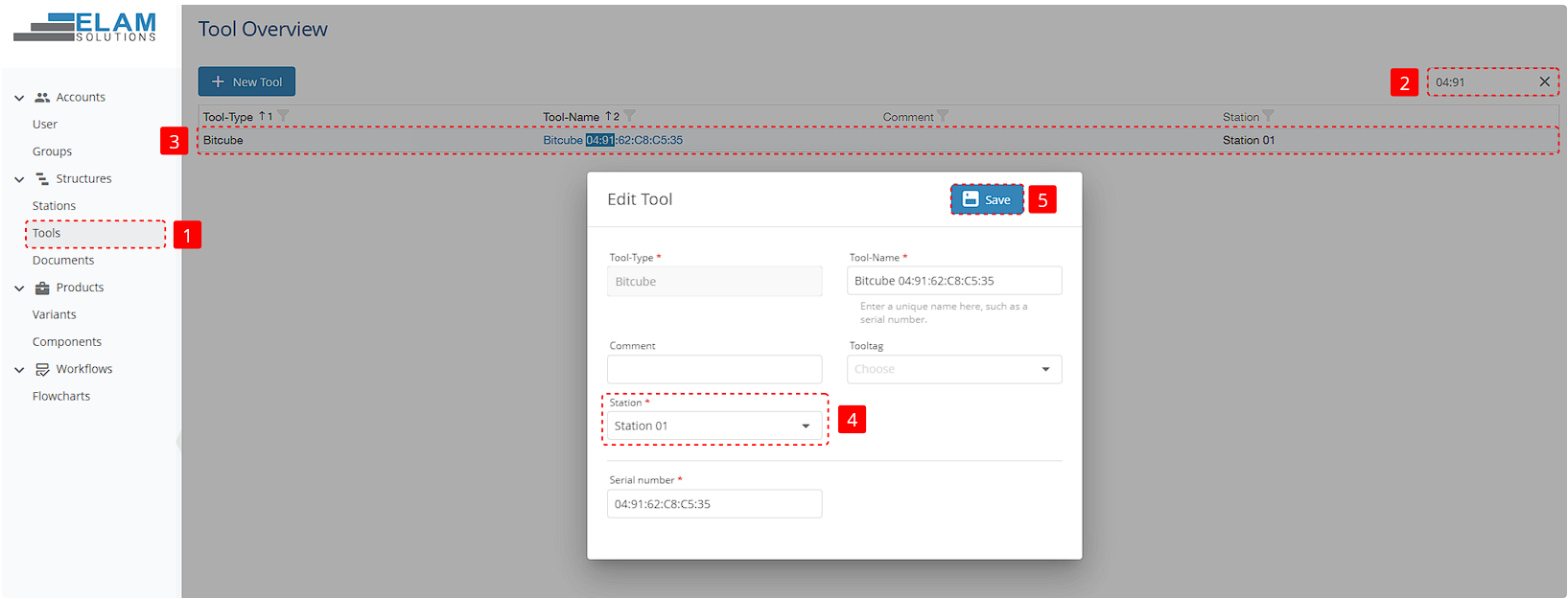Click the ELAM Solutions logo
Screen dimensions: 1568x599
coord(85,27)
